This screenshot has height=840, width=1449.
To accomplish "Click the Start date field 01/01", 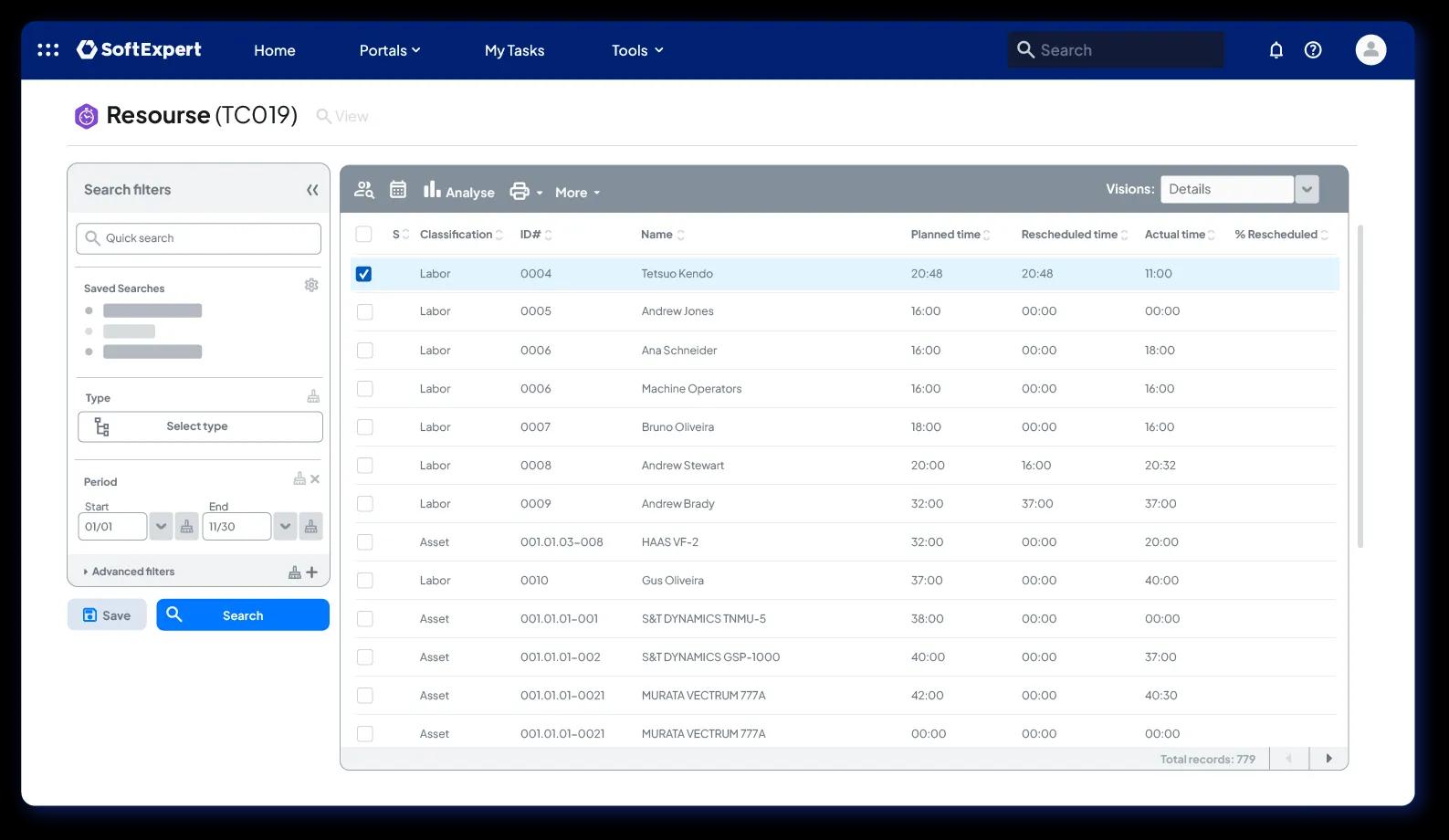I will [112, 527].
